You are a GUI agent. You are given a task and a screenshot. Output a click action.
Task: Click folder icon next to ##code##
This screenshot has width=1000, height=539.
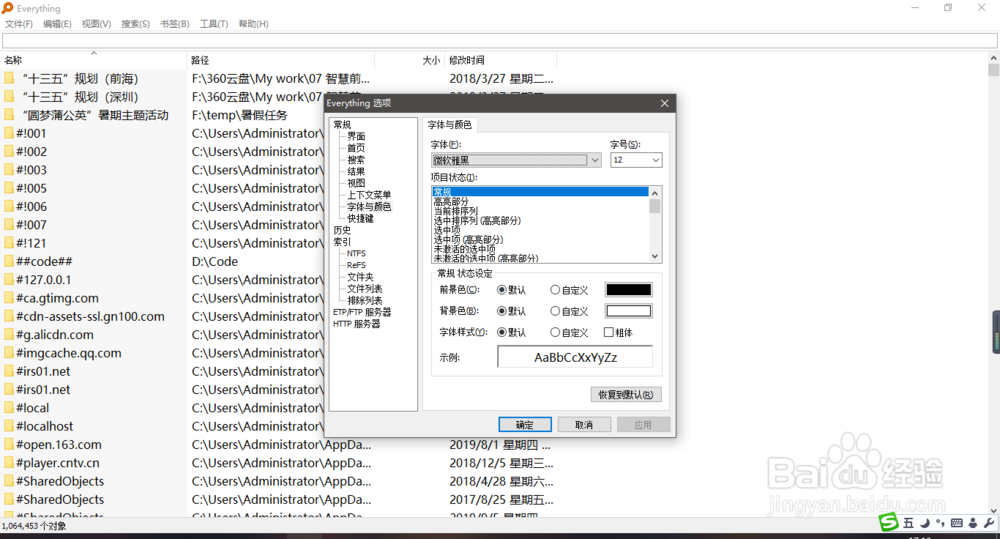tap(9, 262)
